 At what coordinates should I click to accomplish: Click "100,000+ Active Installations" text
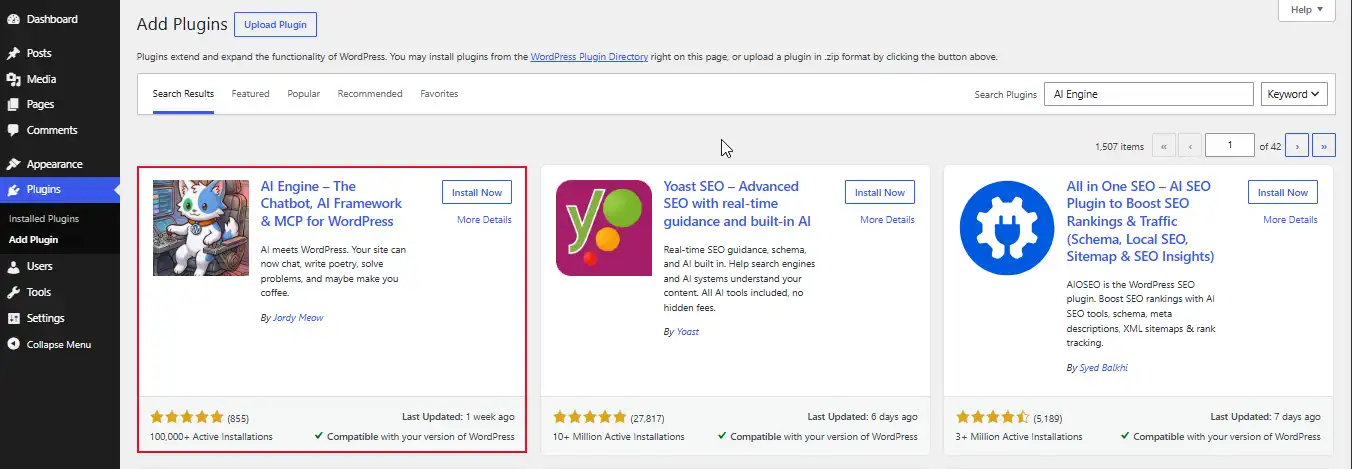(212, 437)
